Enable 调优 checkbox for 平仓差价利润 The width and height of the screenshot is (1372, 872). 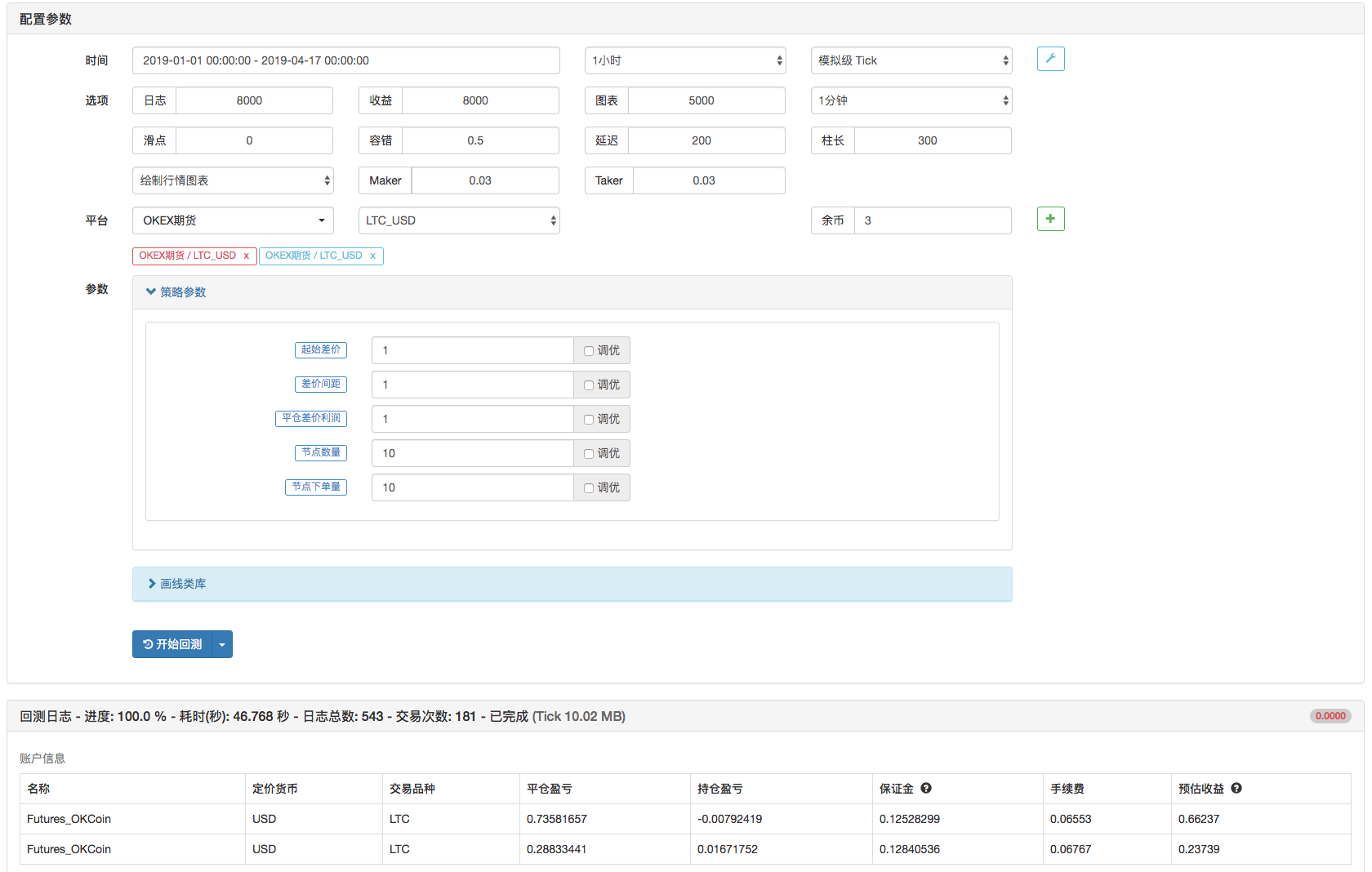588,420
